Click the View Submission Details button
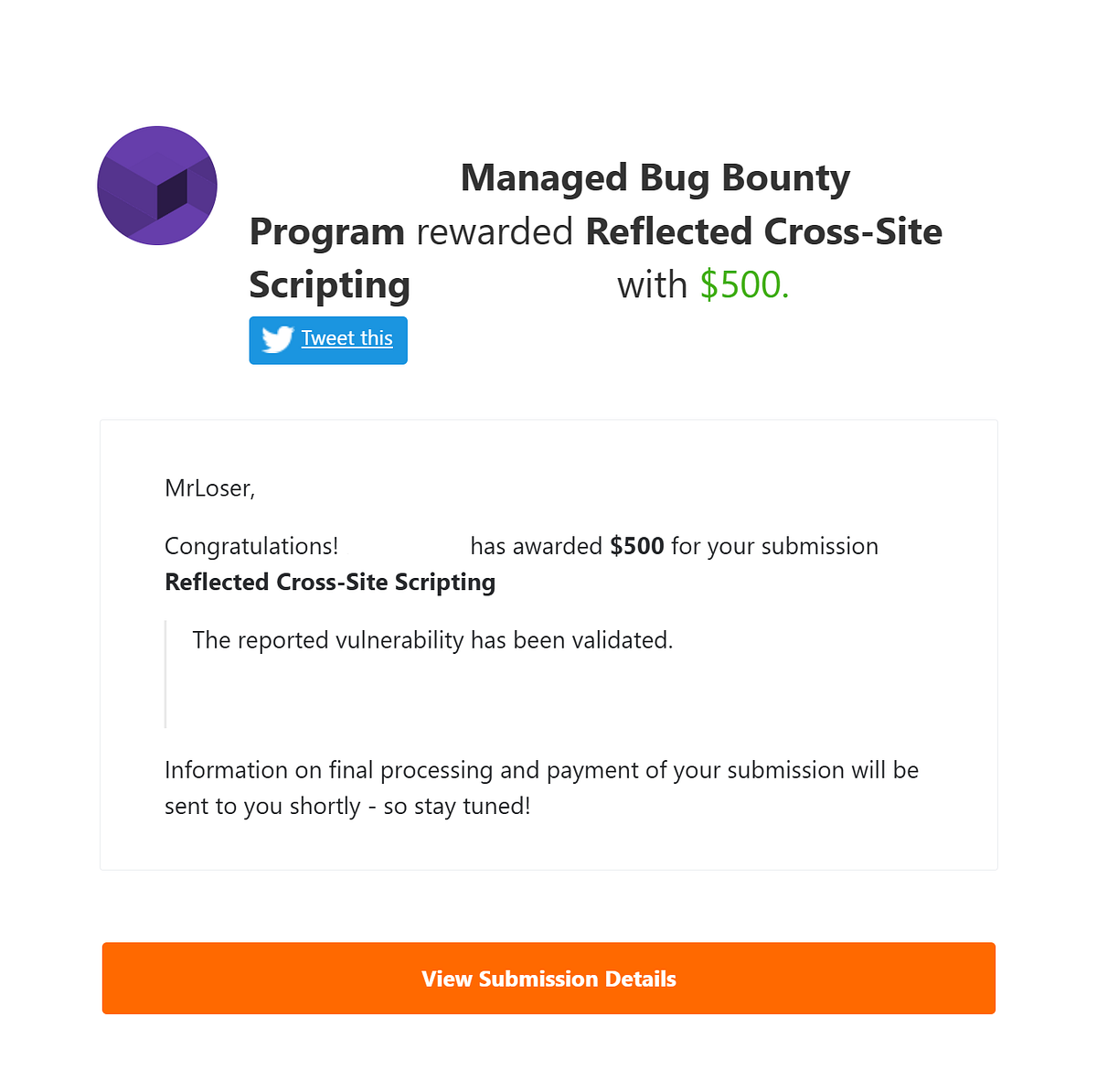The image size is (1097, 1092). point(548,978)
